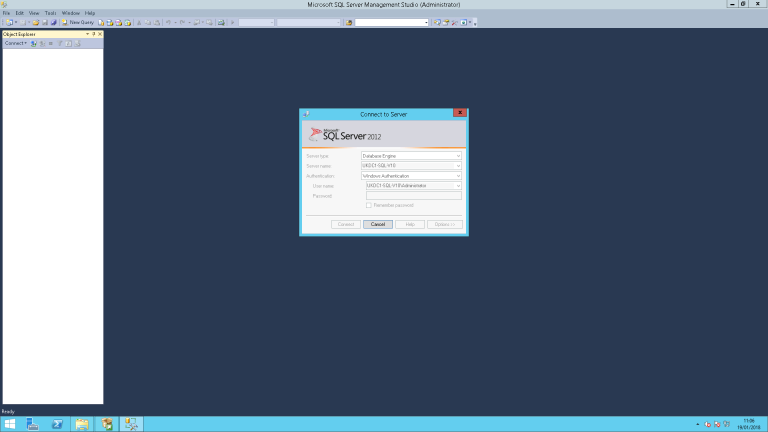Click the Analysis Services XMLA Query icon
The width and height of the screenshot is (768, 432).
[127, 23]
